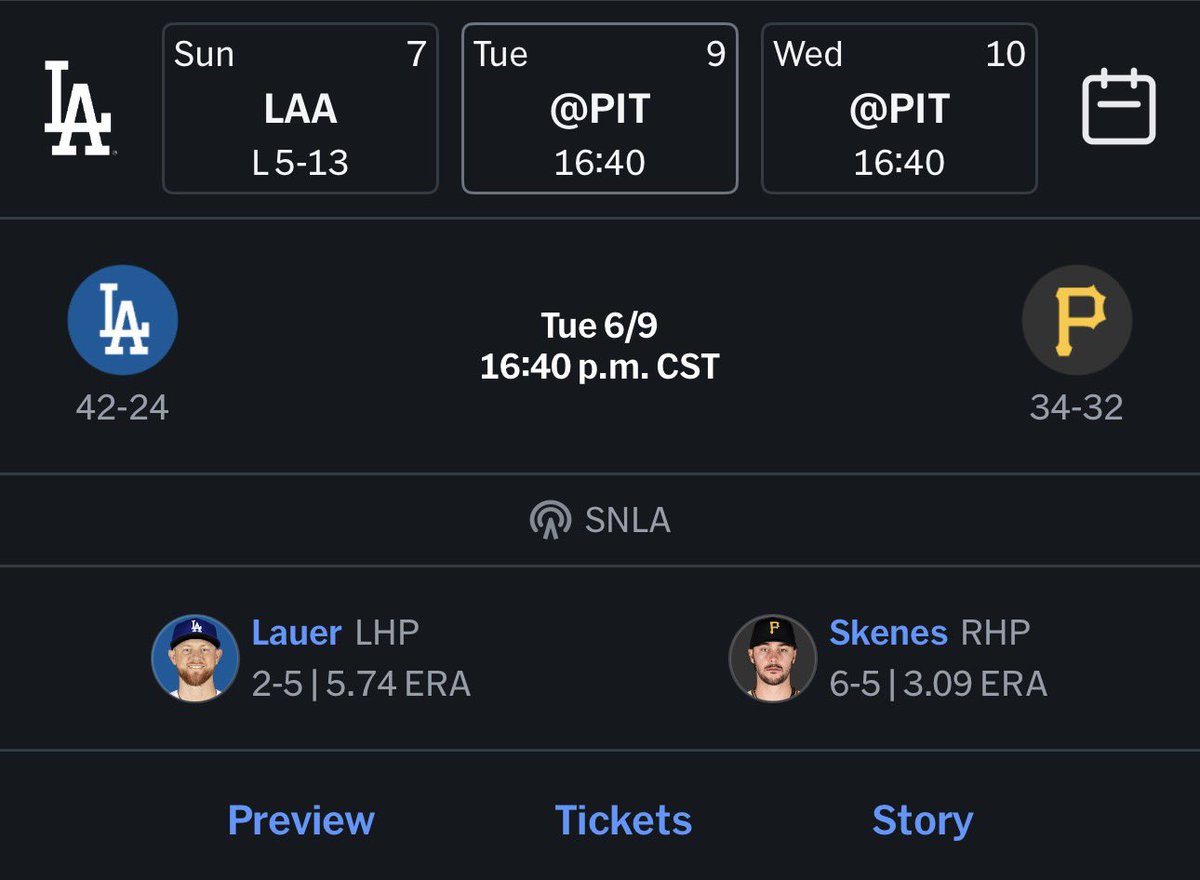Select the Wed 10 @PIT game card
The width and height of the screenshot is (1200, 880).
[x=899, y=108]
